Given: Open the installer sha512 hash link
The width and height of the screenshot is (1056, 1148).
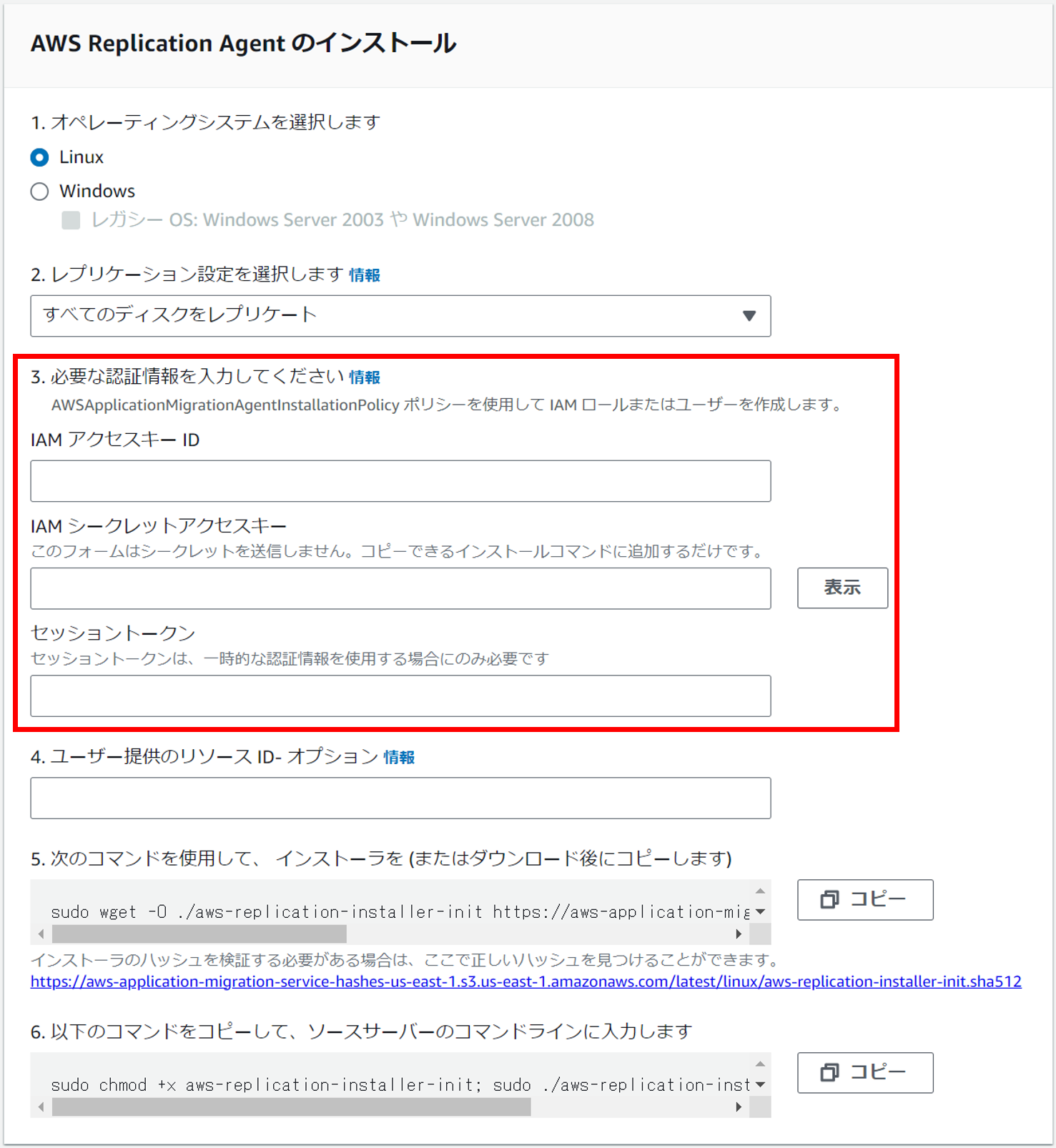Looking at the screenshot, I should coord(526,982).
